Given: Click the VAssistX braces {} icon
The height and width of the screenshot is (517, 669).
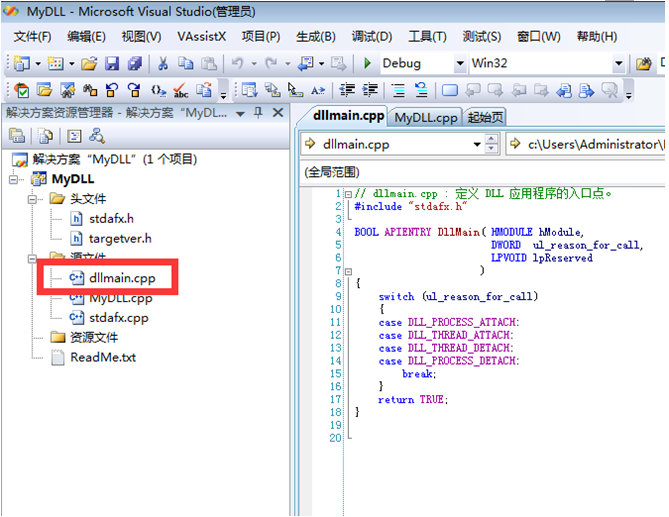Looking at the screenshot, I should click(x=158, y=90).
